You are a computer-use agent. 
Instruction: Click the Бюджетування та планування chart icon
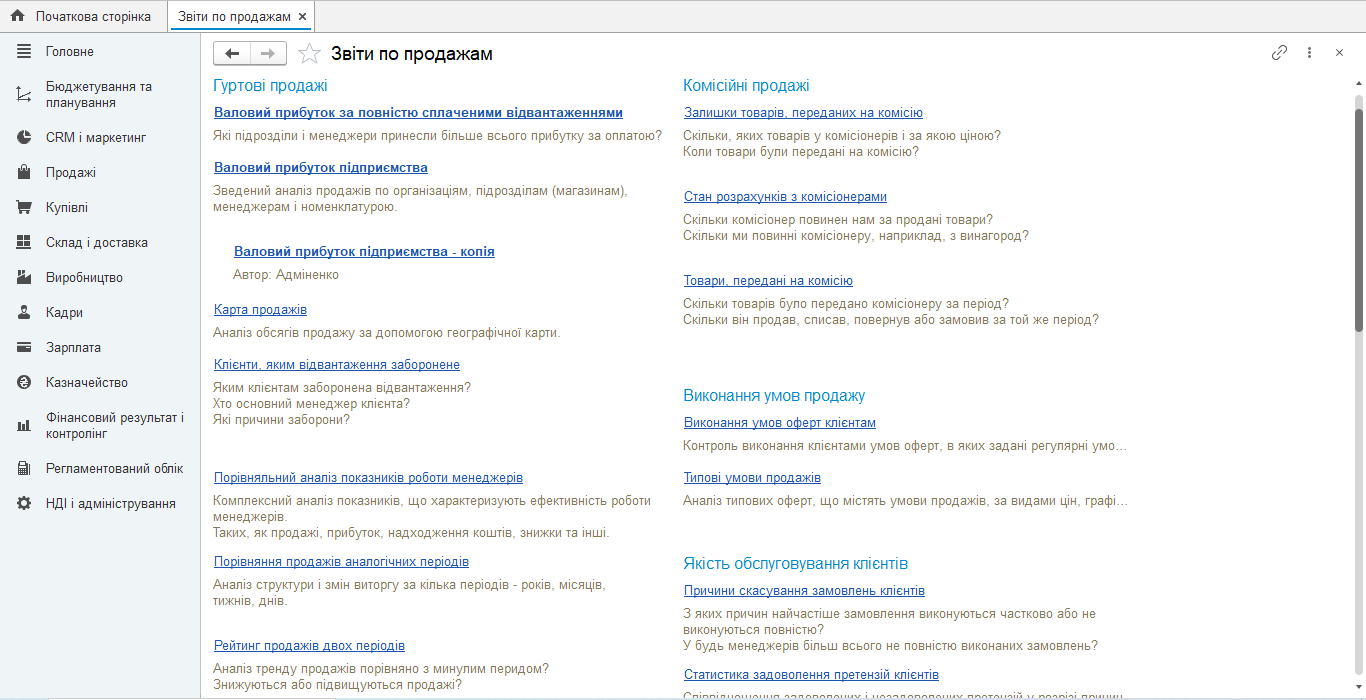point(24,95)
